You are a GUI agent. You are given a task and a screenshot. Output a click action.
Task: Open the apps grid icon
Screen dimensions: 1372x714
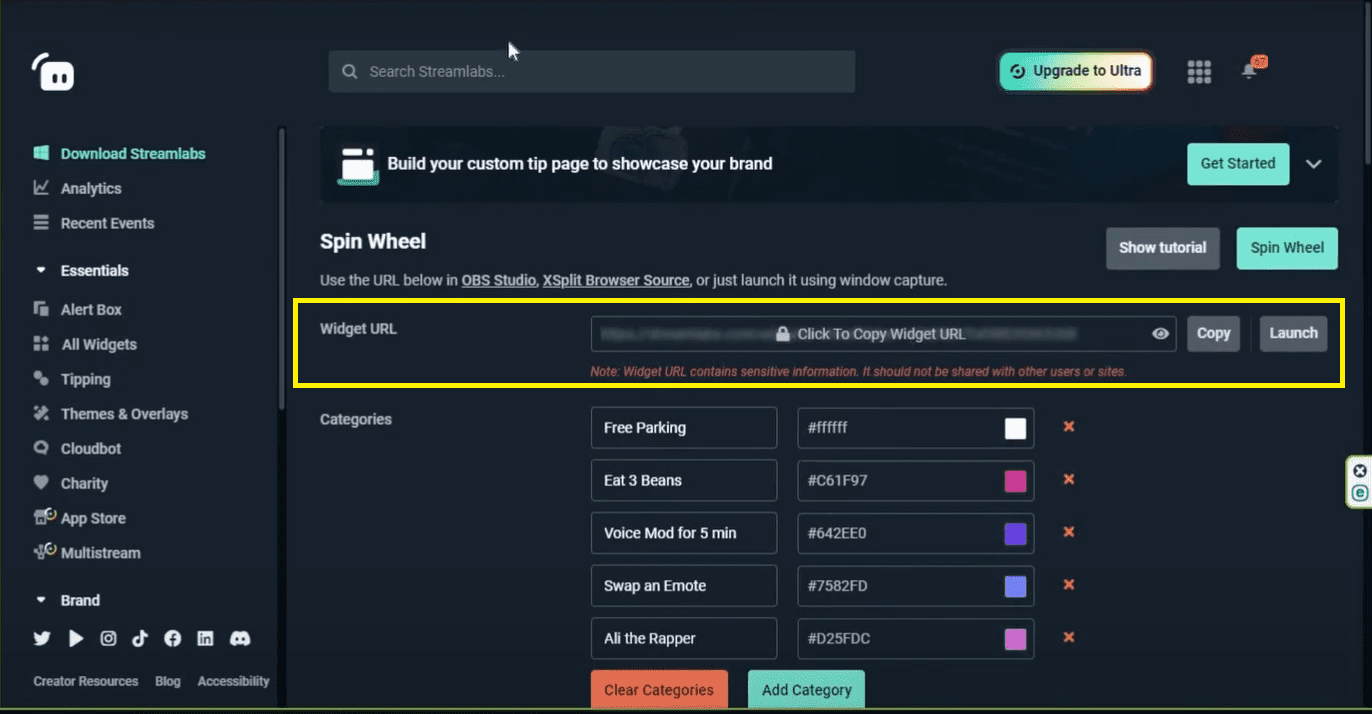1199,71
